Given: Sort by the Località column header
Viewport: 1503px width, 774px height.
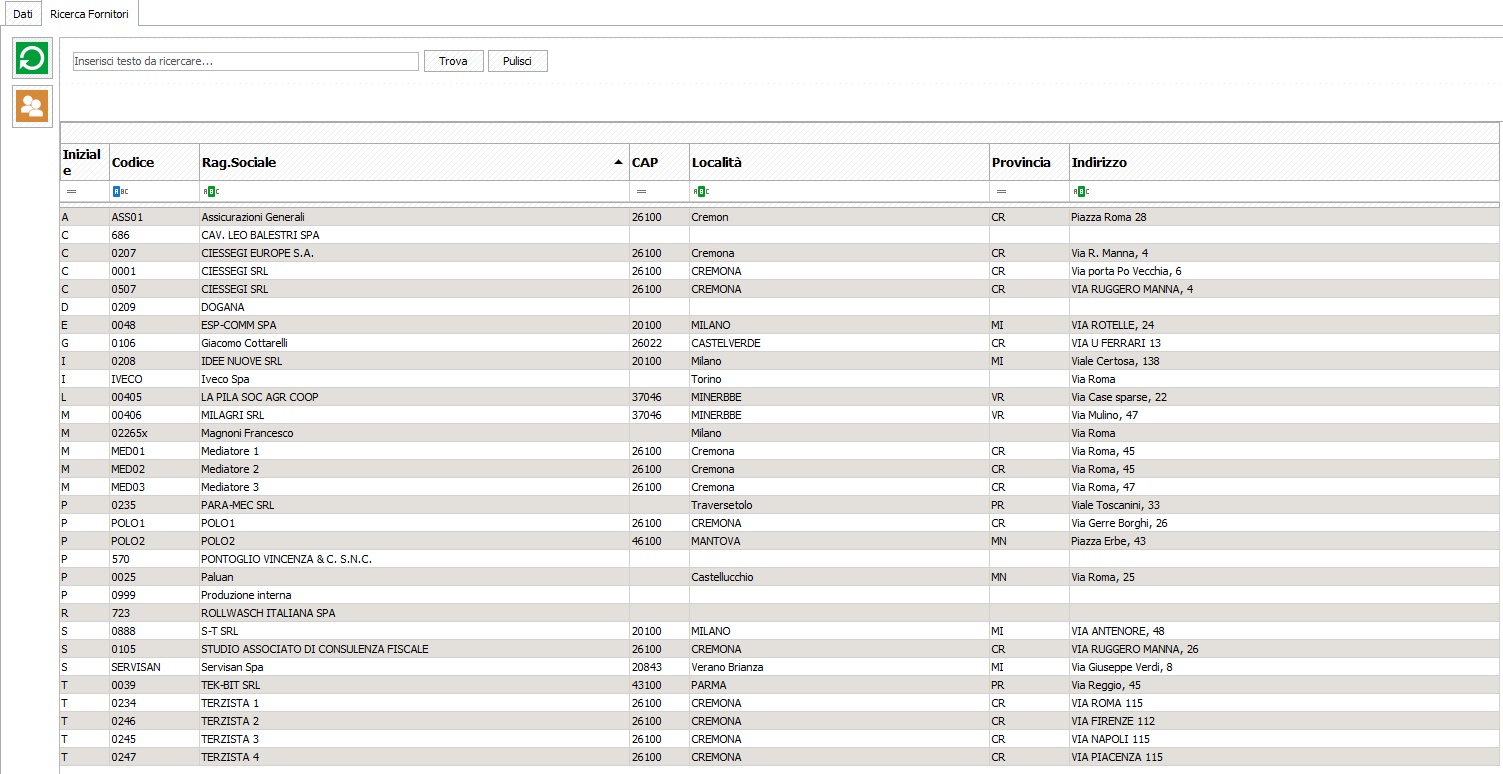Looking at the screenshot, I should [x=839, y=162].
